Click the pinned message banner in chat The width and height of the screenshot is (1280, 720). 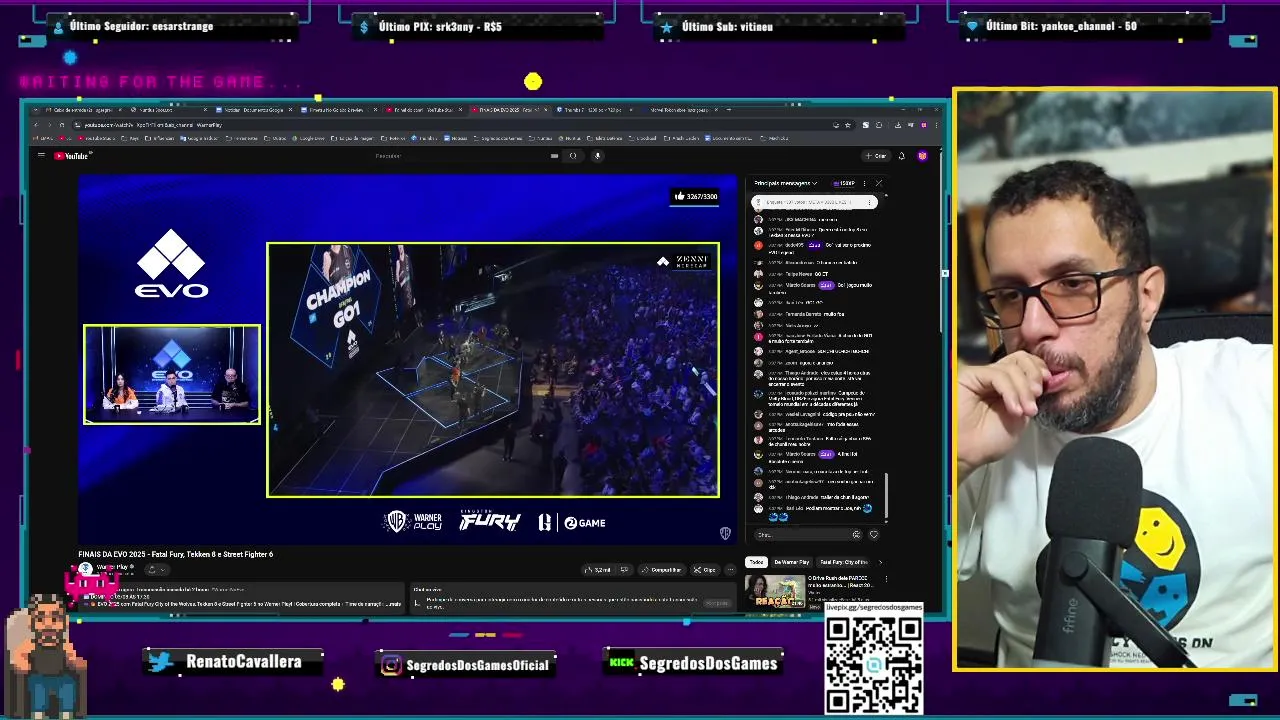pos(815,202)
